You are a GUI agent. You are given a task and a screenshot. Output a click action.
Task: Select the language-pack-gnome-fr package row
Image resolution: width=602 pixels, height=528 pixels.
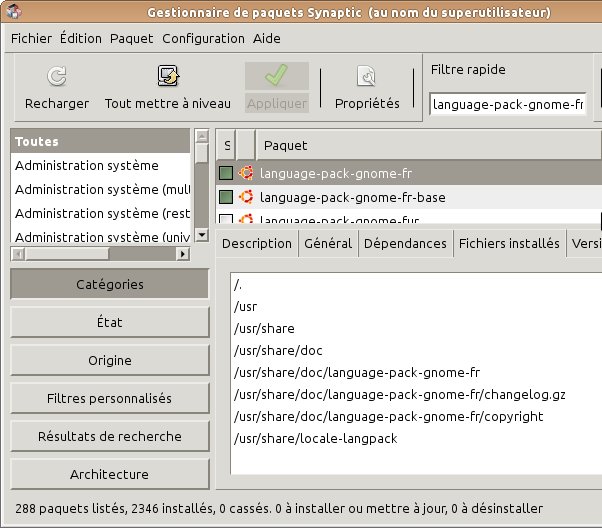pyautogui.click(x=409, y=173)
